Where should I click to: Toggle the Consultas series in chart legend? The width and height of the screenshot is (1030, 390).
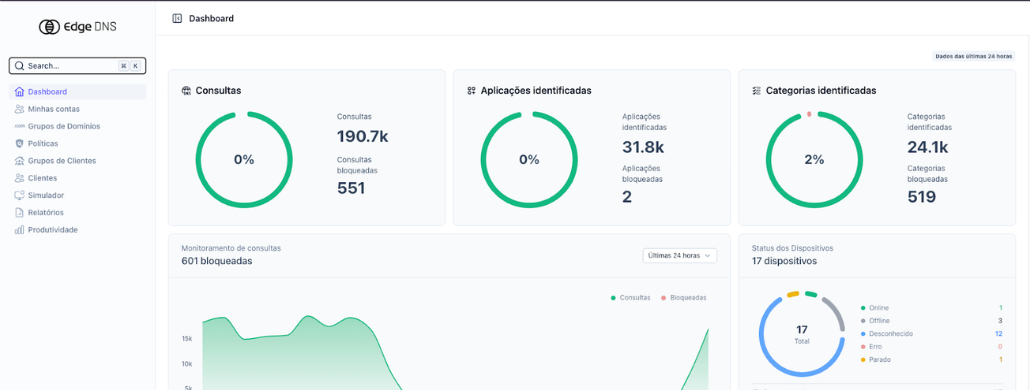[631, 297]
